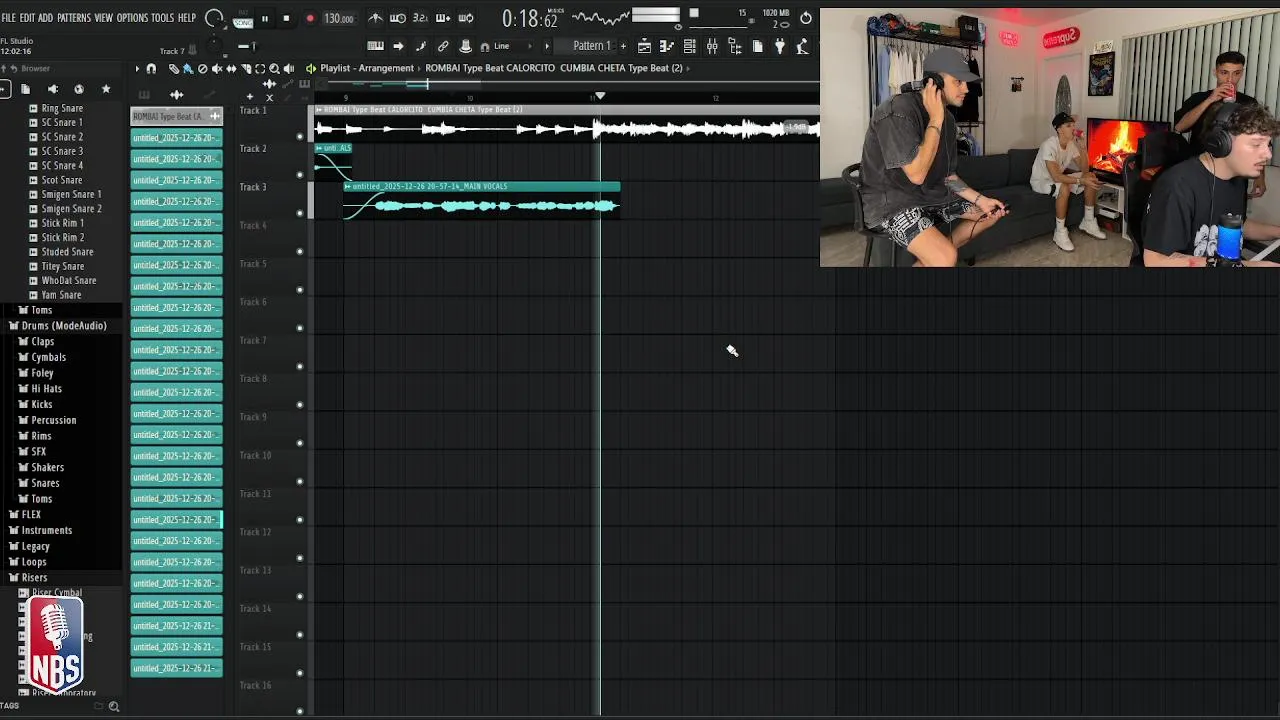The height and width of the screenshot is (720, 1280).
Task: Toggle the 3.2.1 countdown before recording
Action: [x=420, y=18]
